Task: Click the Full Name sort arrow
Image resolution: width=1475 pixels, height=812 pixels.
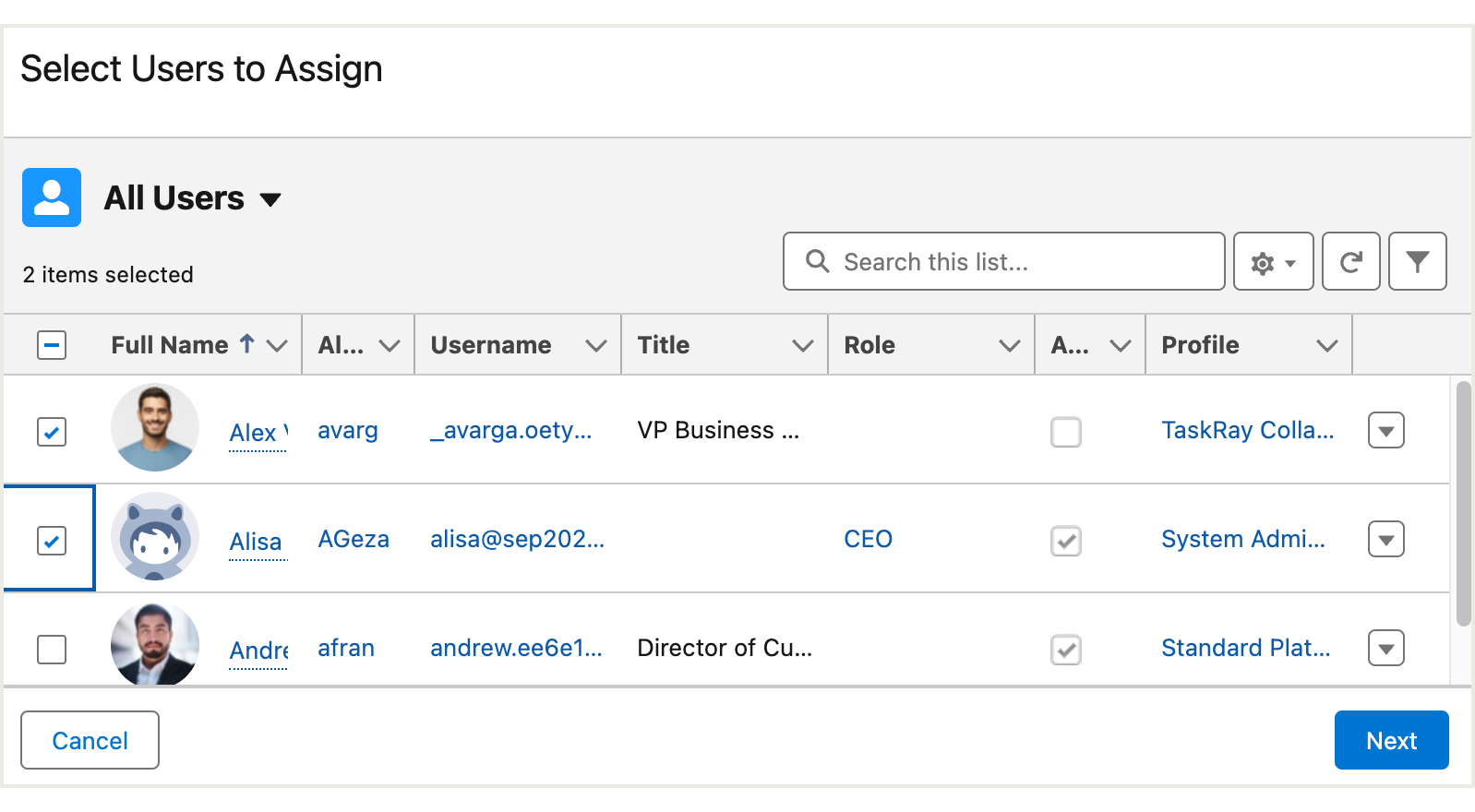Action: (x=246, y=344)
